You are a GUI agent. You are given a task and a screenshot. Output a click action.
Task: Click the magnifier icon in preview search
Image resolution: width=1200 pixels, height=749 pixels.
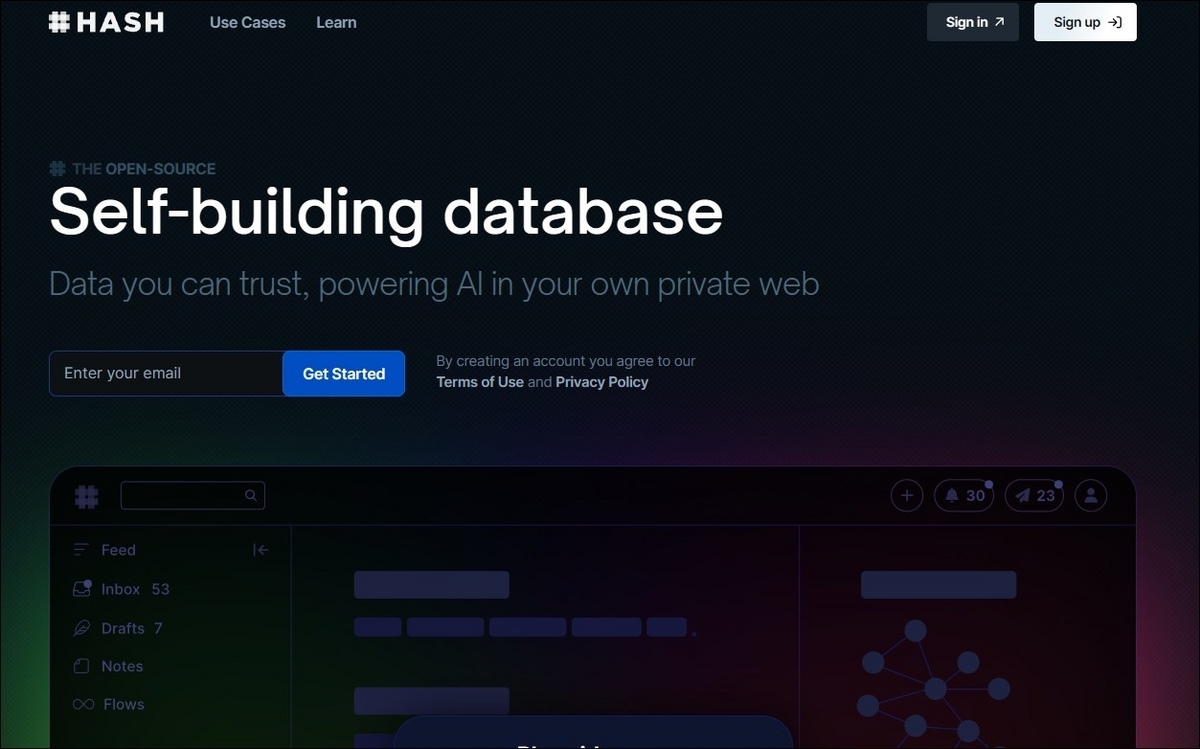click(251, 495)
